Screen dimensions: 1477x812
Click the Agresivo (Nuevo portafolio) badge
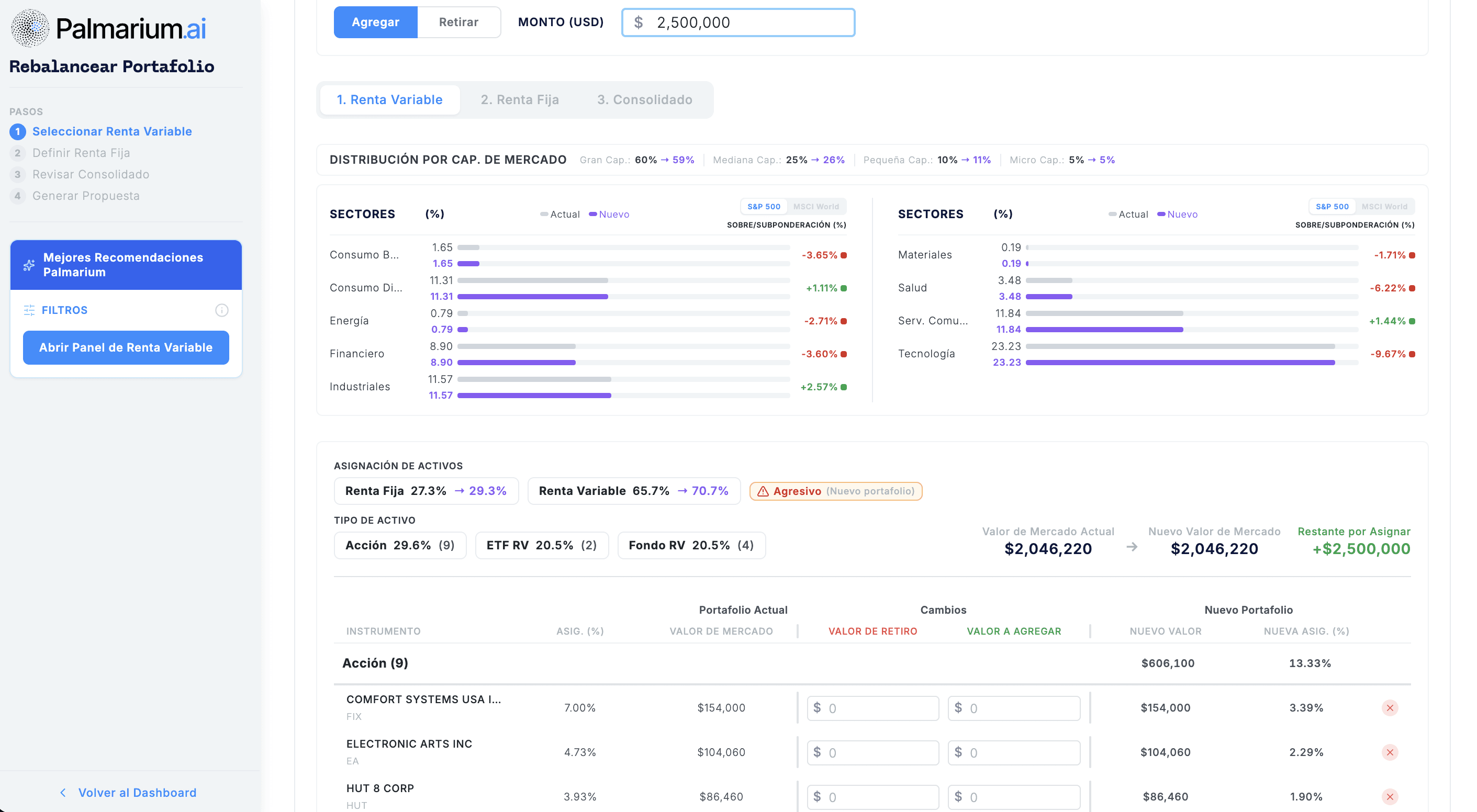(836, 491)
